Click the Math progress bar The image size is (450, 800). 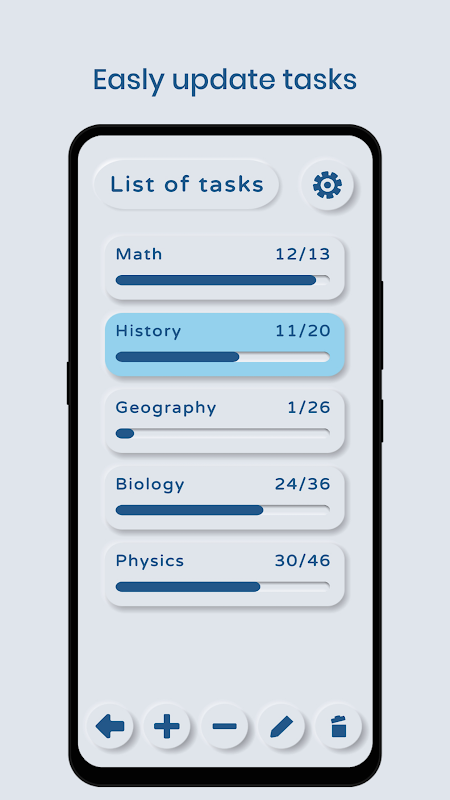[222, 280]
